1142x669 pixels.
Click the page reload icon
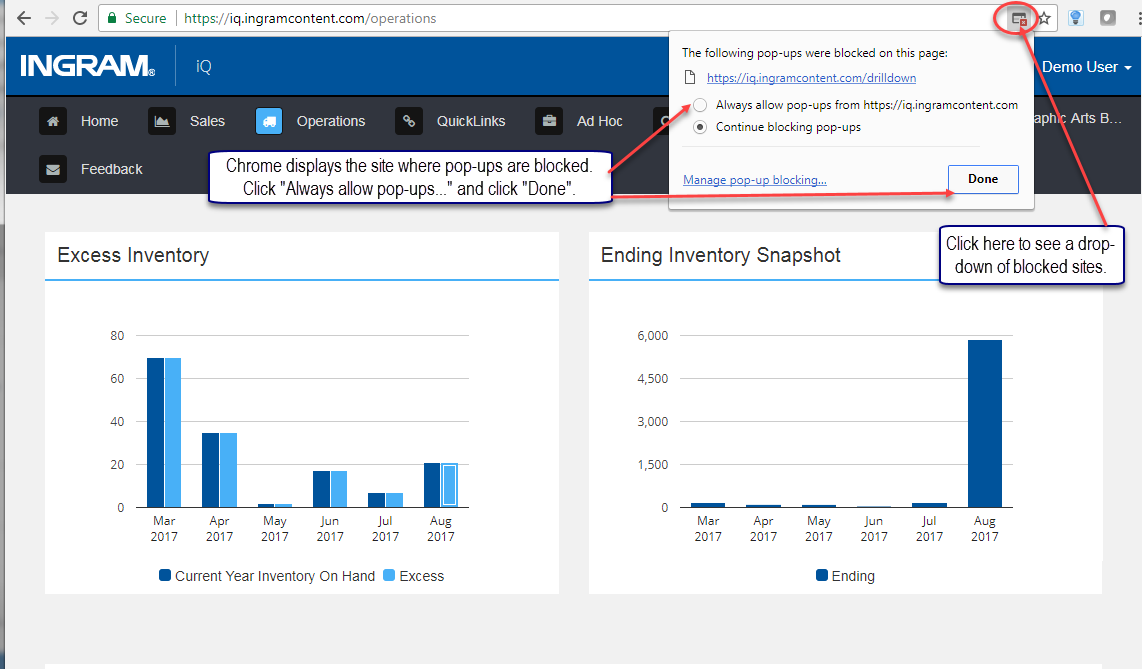coord(80,17)
